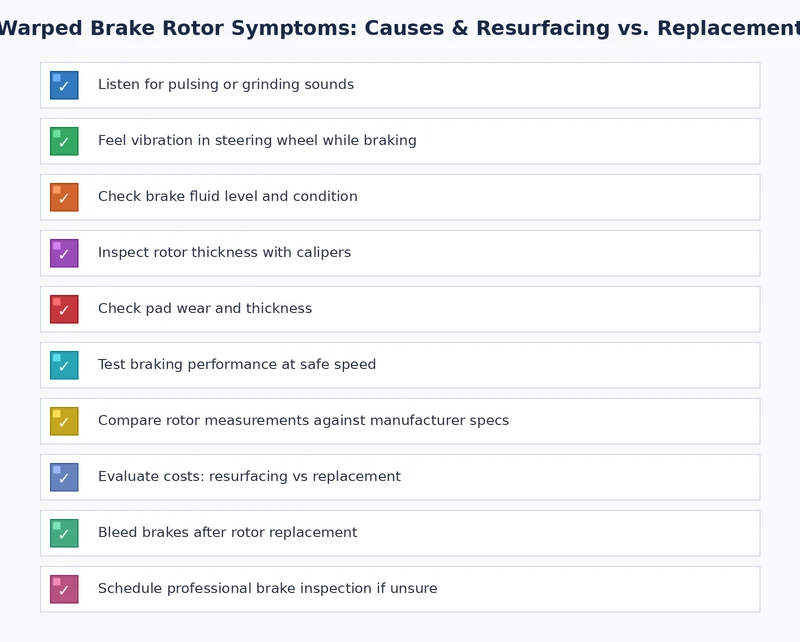This screenshot has height=642, width=800.
Task: Click the blue-purple checkmark swatch on cost evaluation
Action: (64, 477)
